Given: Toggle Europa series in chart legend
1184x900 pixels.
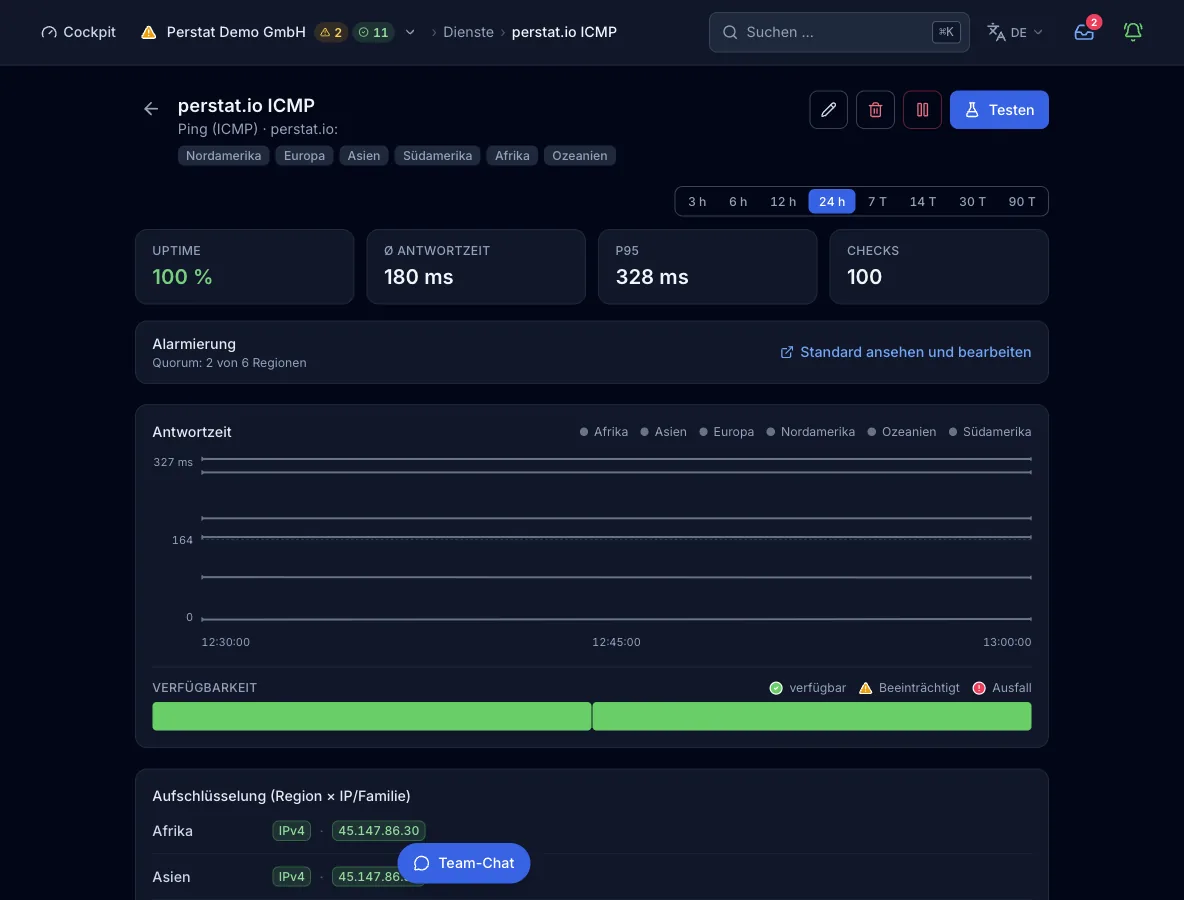Looking at the screenshot, I should coord(726,432).
